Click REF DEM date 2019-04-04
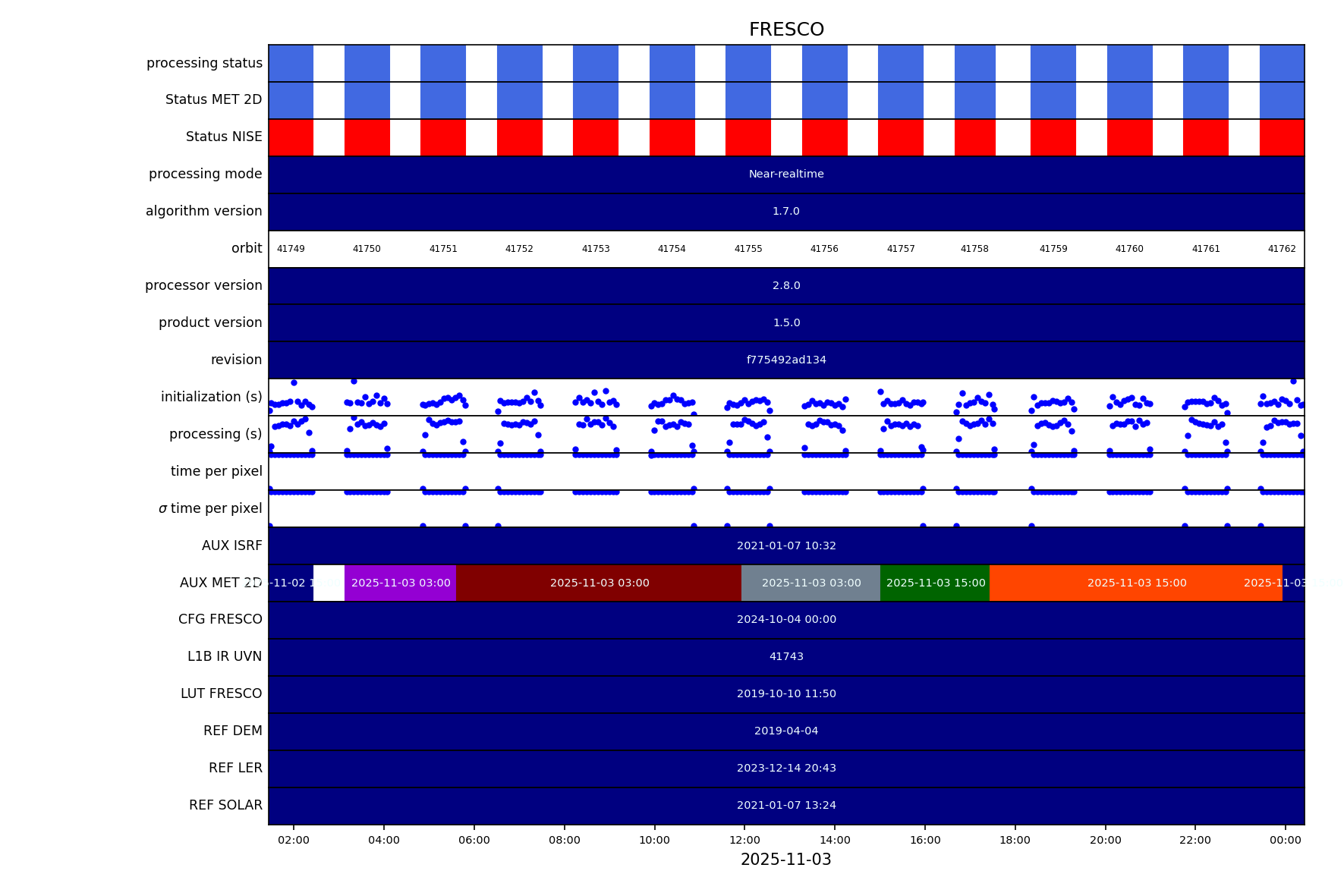Screen dimensions: 1344x896 point(786,731)
